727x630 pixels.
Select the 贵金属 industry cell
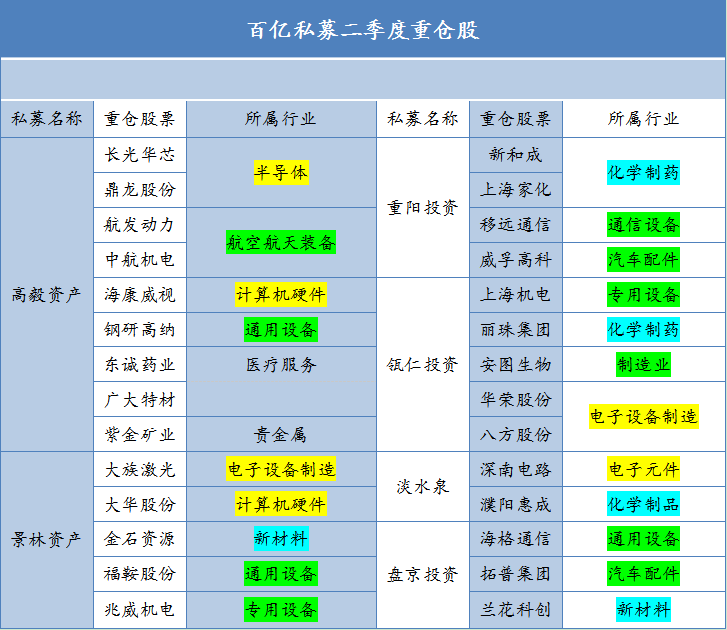[x=281, y=434]
